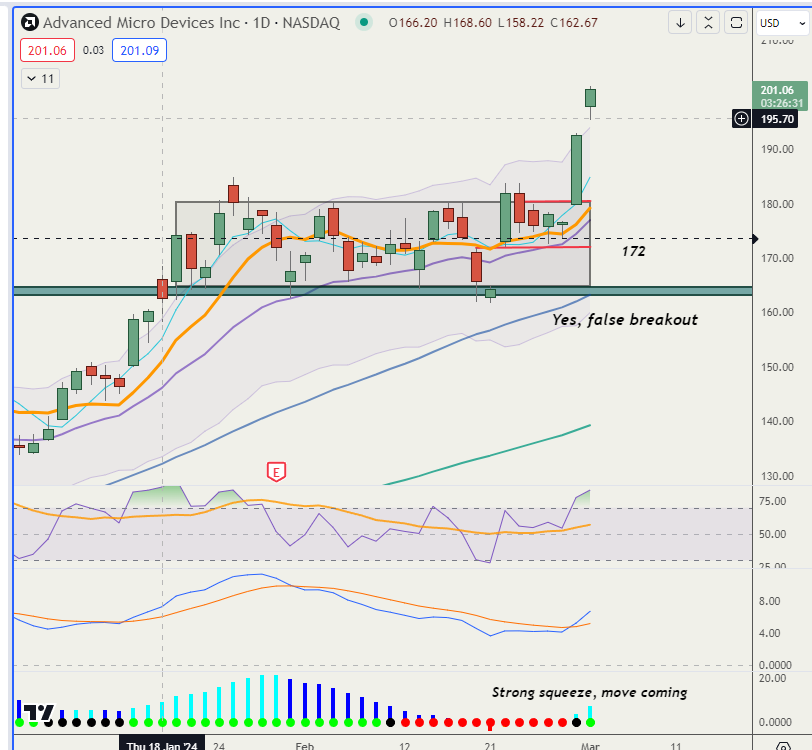The height and width of the screenshot is (750, 812).
Task: Click the down arrow pane button
Action: [680, 23]
